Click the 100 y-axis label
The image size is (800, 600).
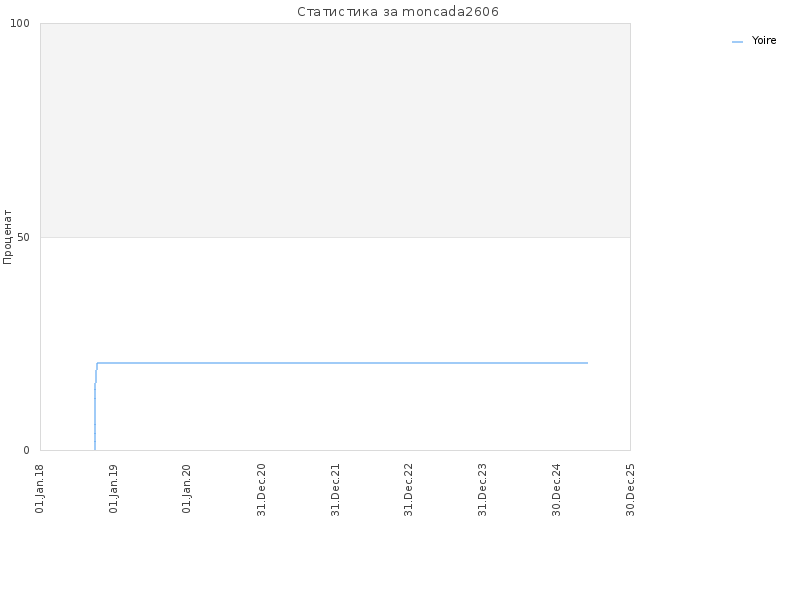[20, 23]
